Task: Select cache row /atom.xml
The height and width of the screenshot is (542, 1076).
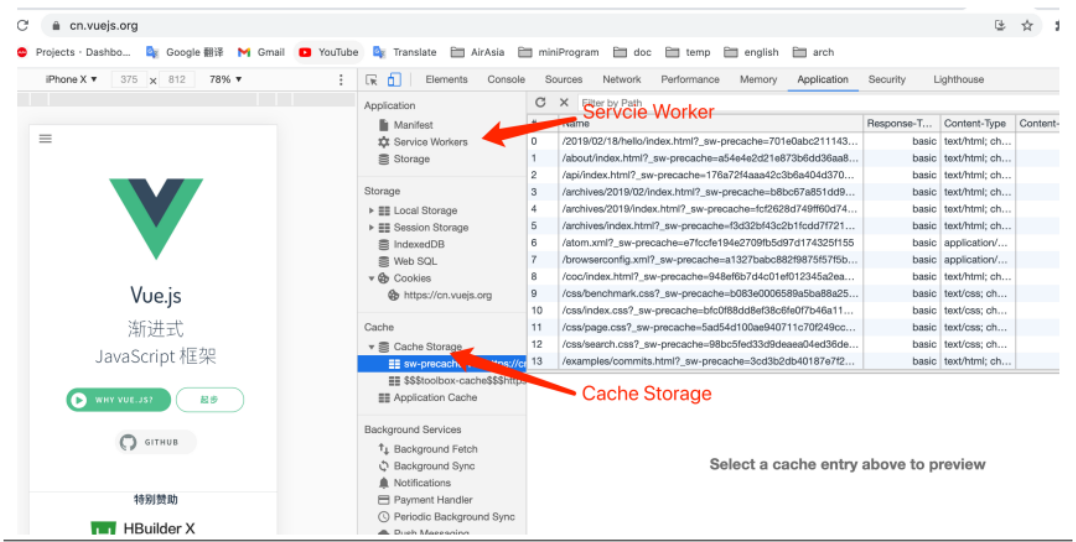Action: click(x=793, y=243)
